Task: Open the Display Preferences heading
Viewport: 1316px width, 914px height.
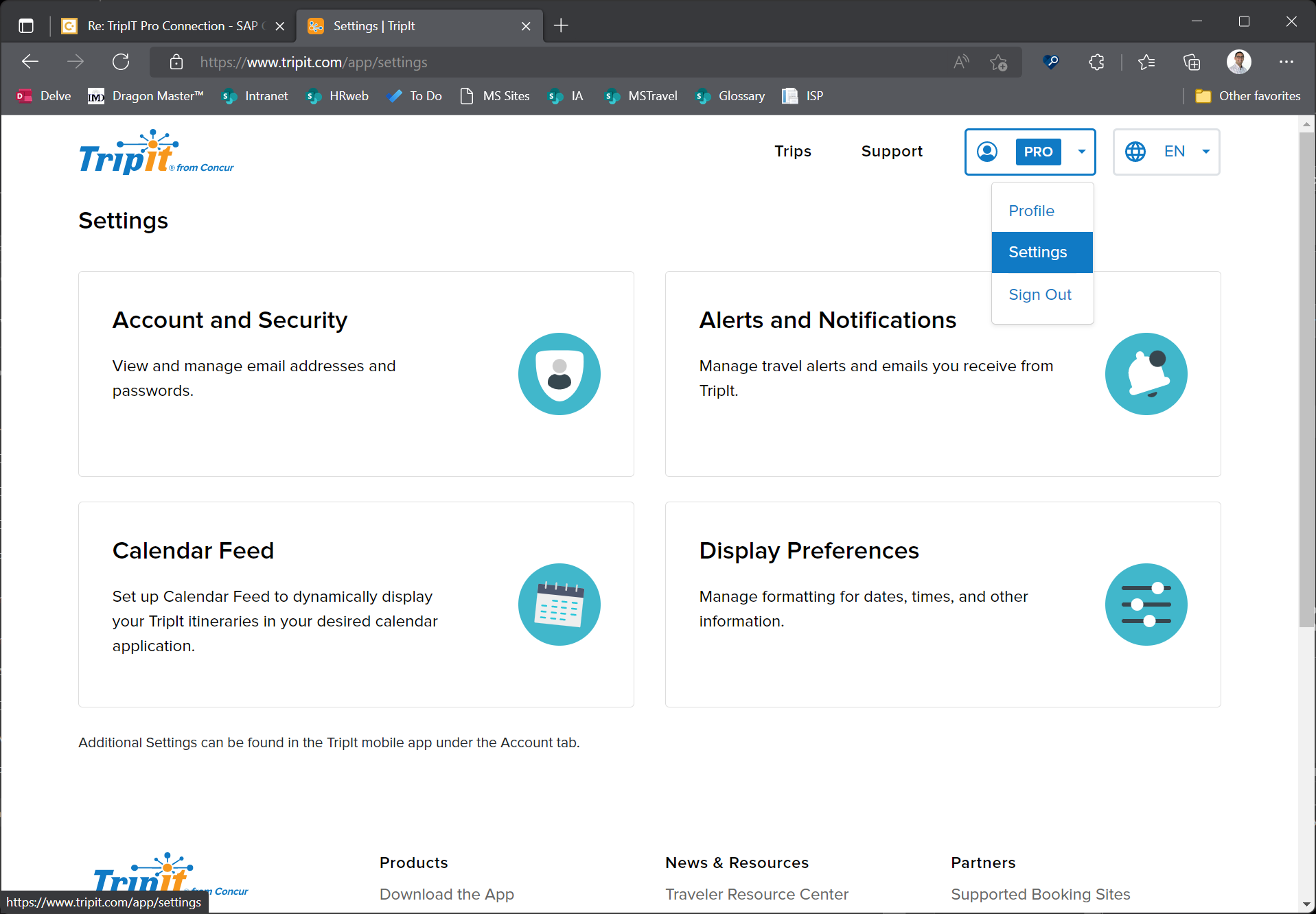Action: [x=809, y=550]
